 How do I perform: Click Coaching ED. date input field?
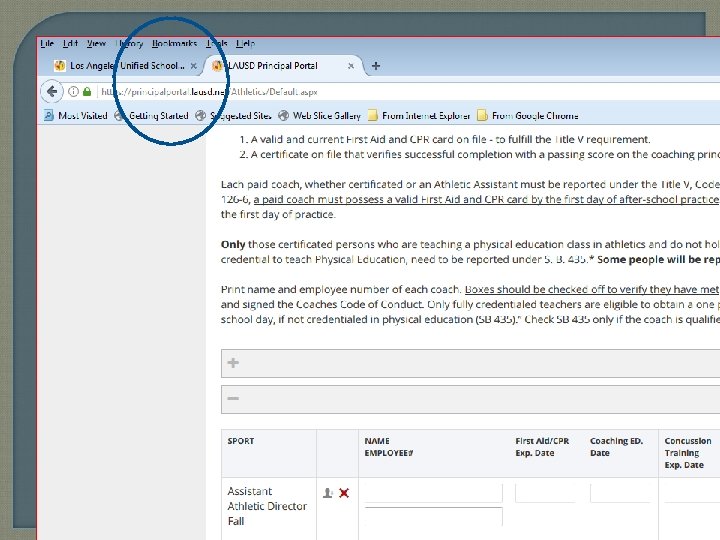(620, 493)
